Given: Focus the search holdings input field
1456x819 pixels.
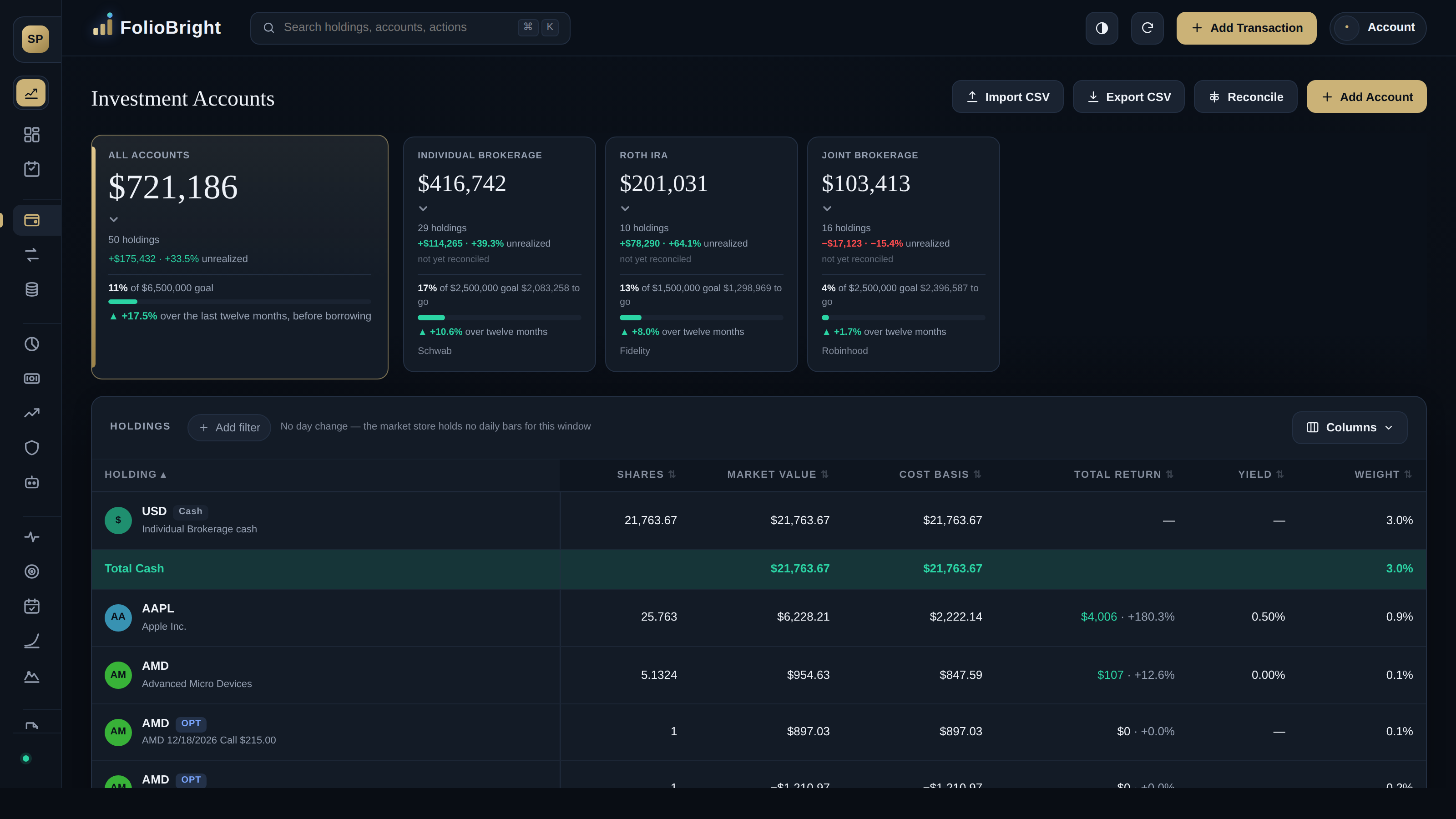Looking at the screenshot, I should tap(410, 28).
